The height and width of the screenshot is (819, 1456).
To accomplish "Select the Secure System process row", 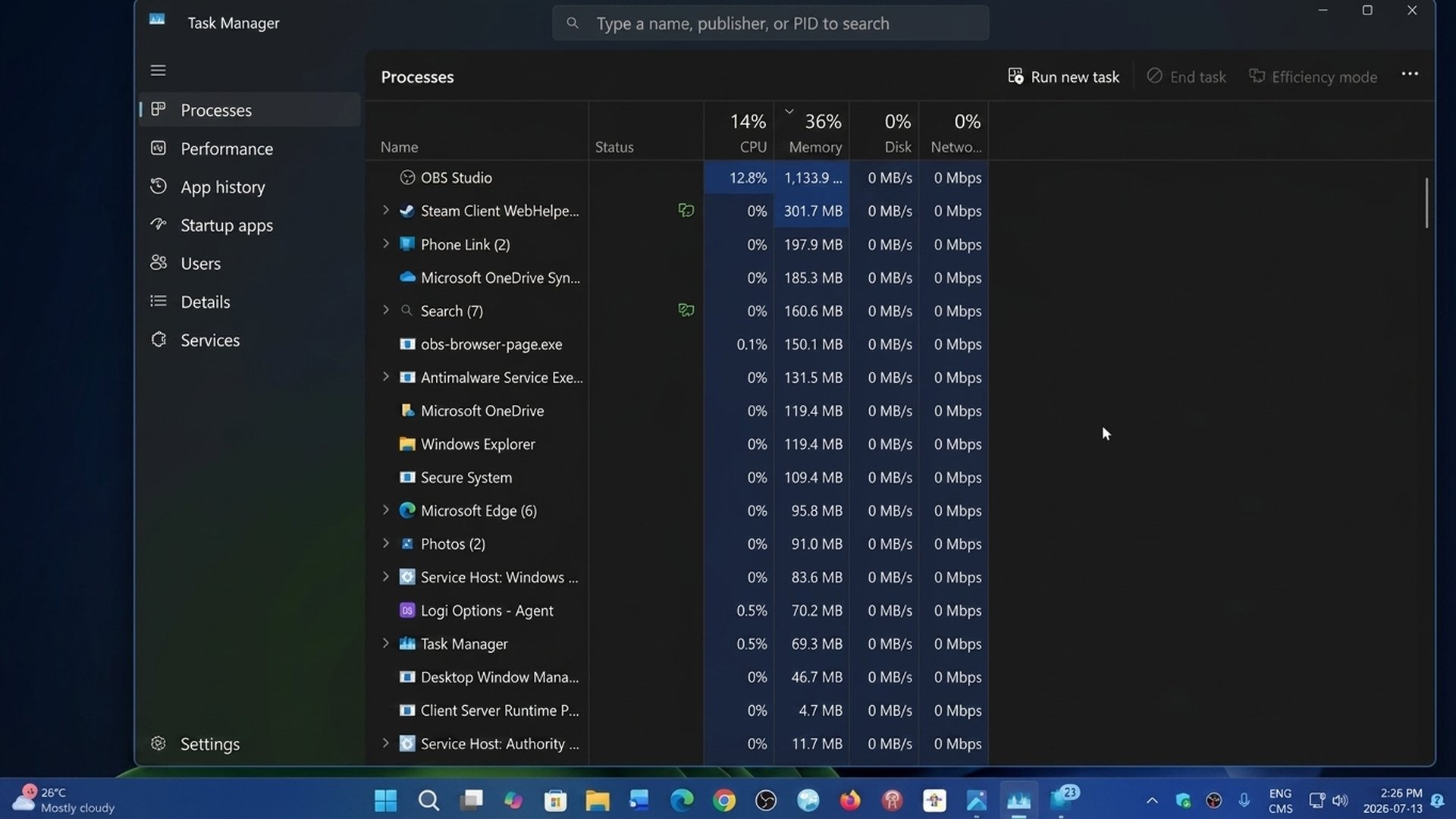I will pyautogui.click(x=677, y=478).
